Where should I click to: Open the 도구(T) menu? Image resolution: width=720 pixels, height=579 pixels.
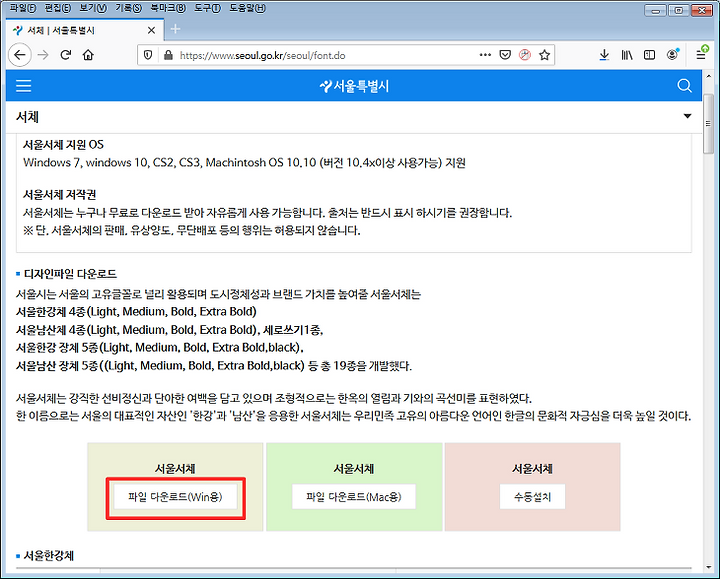[x=207, y=8]
